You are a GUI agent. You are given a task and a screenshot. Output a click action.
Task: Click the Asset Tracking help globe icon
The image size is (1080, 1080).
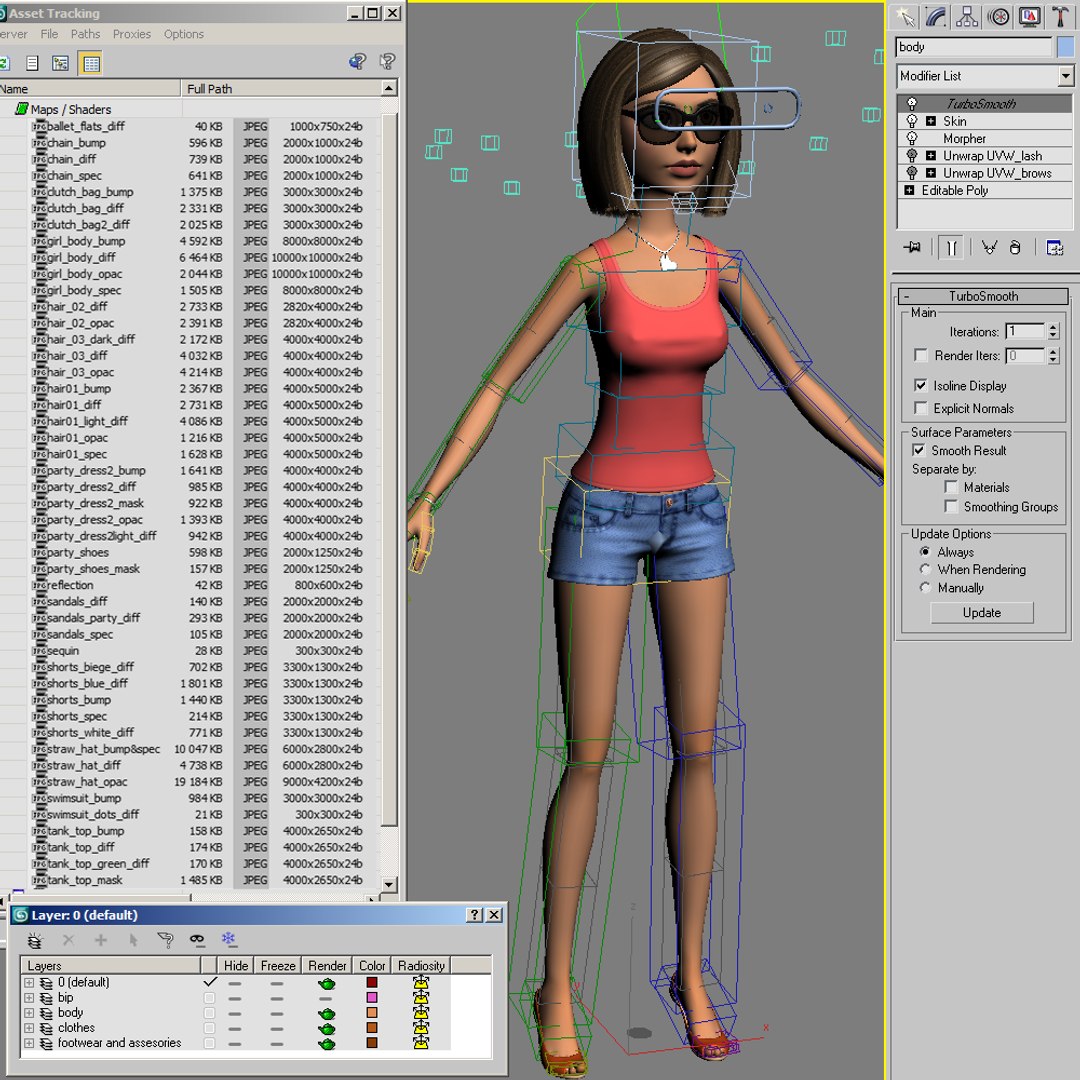click(x=357, y=62)
